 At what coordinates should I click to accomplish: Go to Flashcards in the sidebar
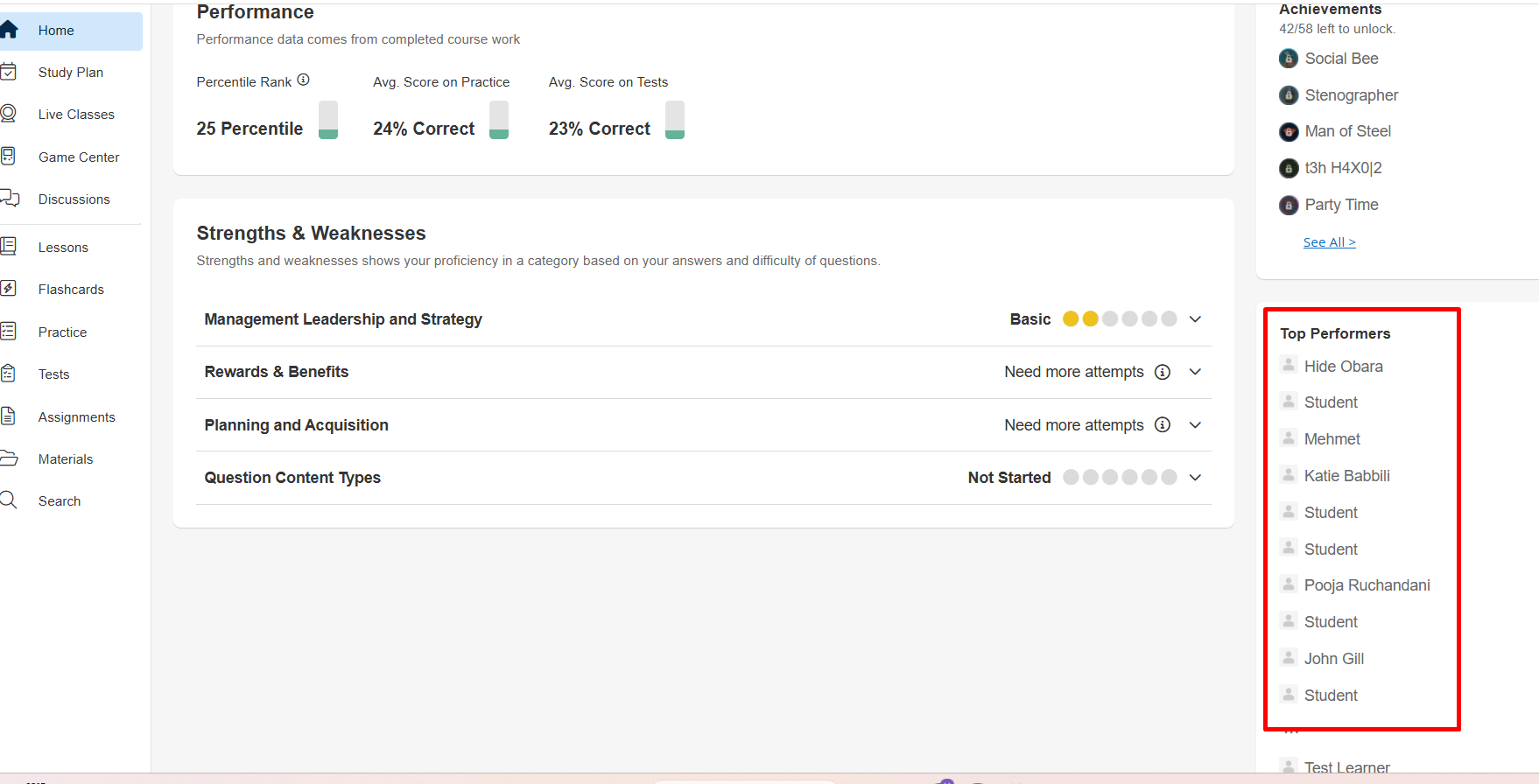[x=71, y=290]
